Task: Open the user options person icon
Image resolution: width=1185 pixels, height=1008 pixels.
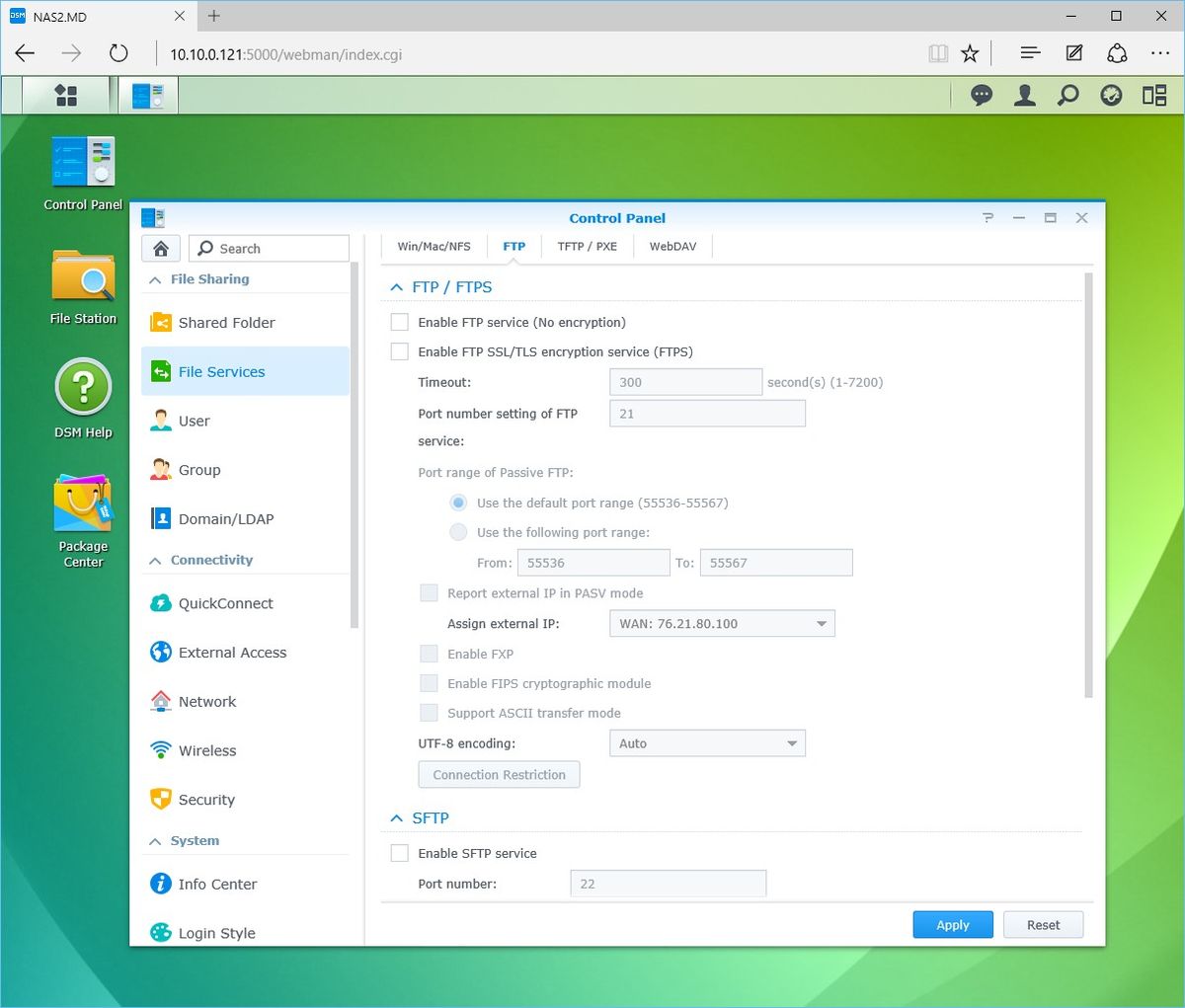Action: coord(1025,95)
